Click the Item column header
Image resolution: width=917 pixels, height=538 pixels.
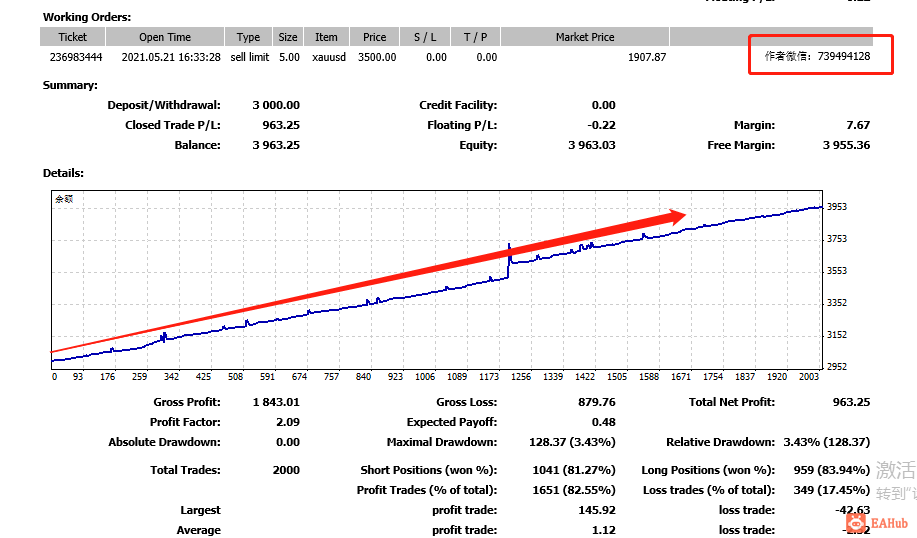[x=326, y=37]
